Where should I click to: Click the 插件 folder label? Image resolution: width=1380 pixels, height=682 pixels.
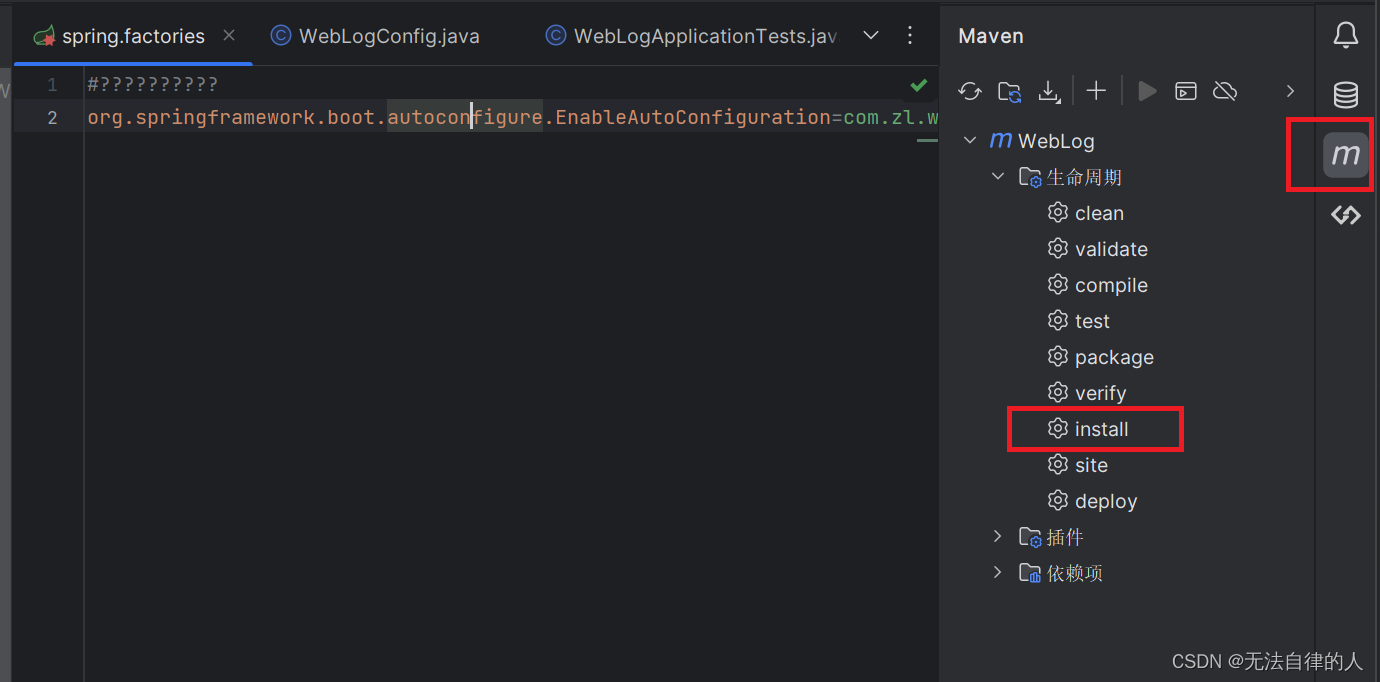pyautogui.click(x=1065, y=537)
